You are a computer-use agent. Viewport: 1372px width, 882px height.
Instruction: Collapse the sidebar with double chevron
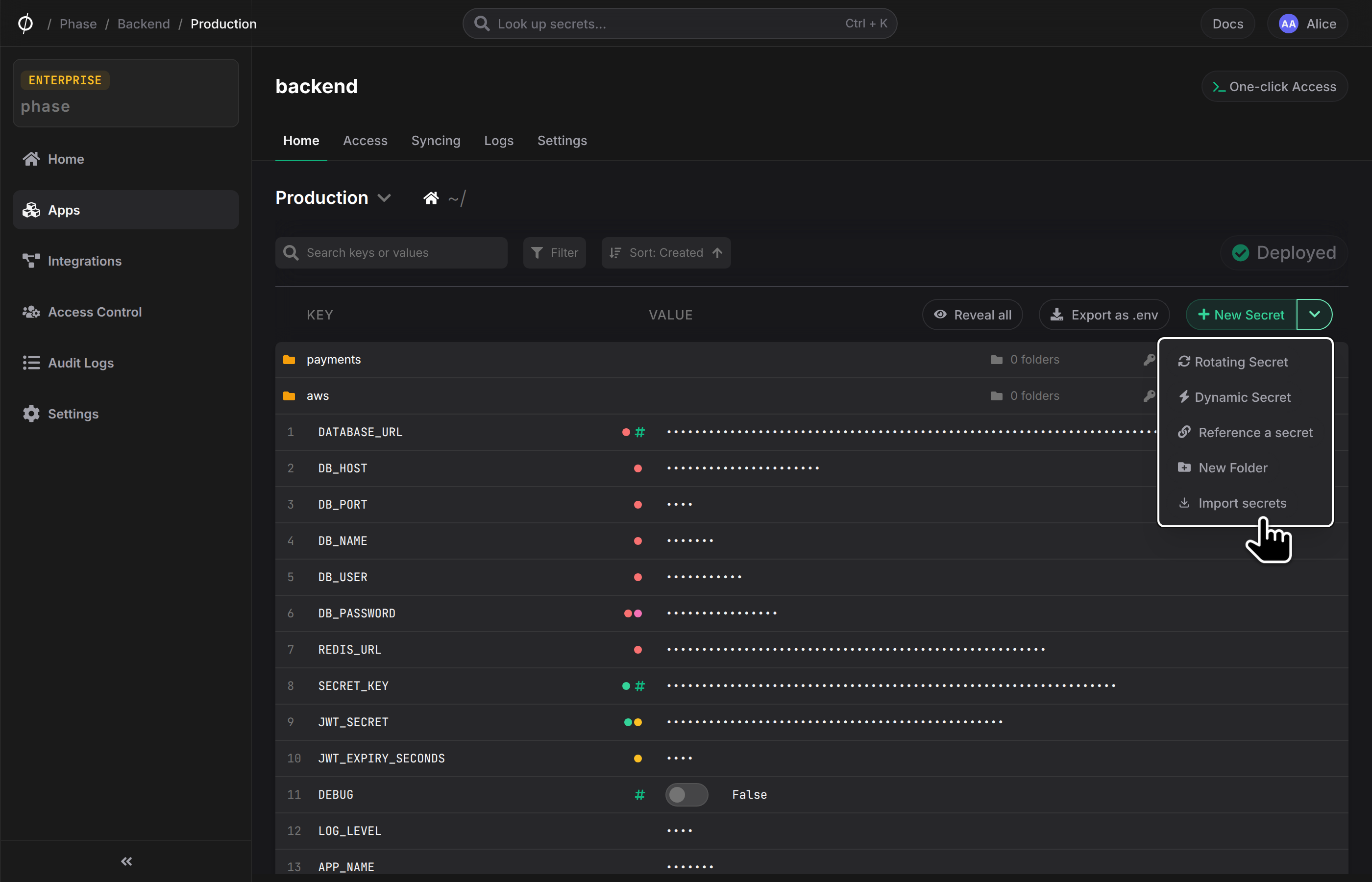coord(126,861)
